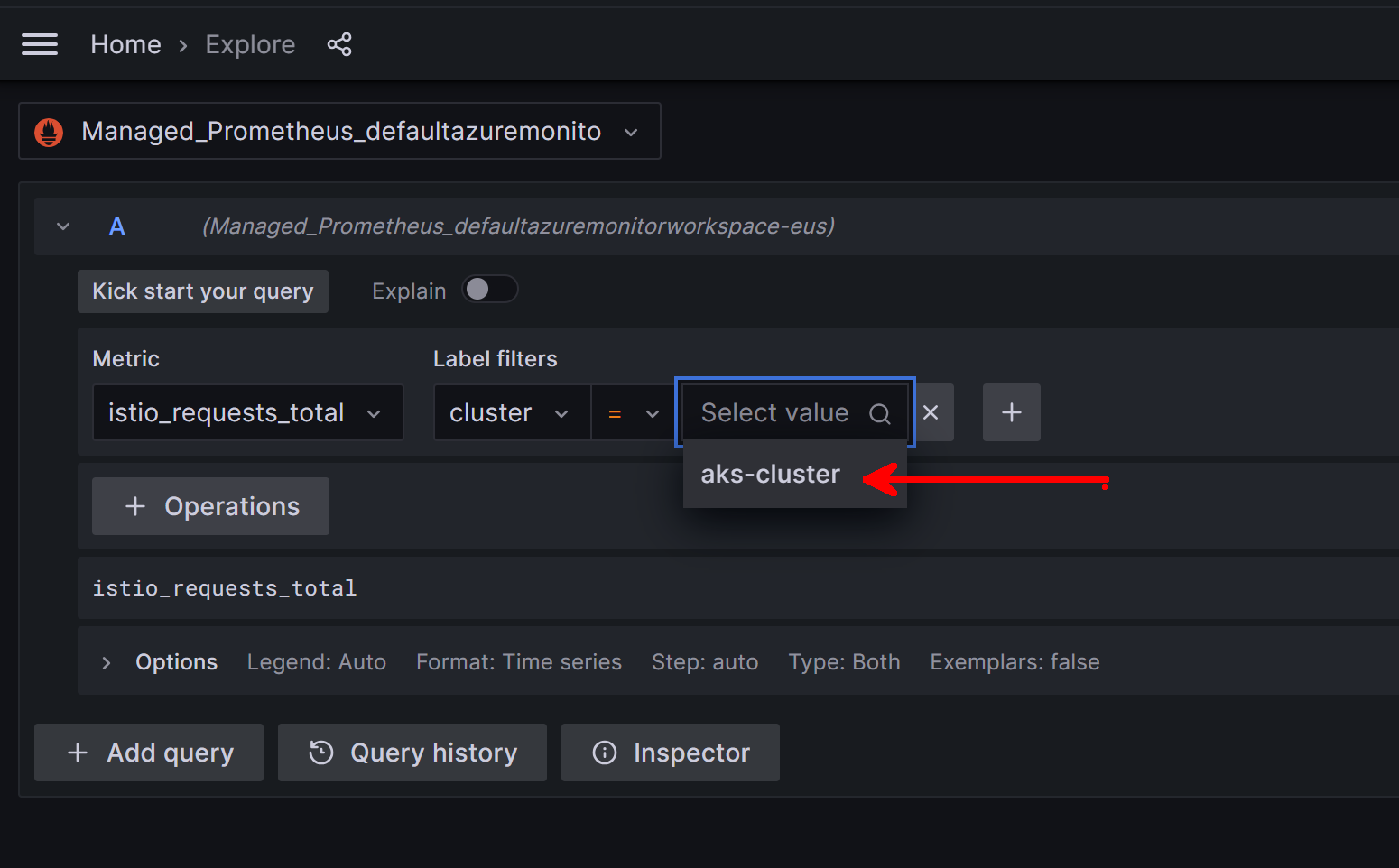Open the cluster label name dropdown
Viewport: 1399px width, 868px height.
[x=511, y=412]
